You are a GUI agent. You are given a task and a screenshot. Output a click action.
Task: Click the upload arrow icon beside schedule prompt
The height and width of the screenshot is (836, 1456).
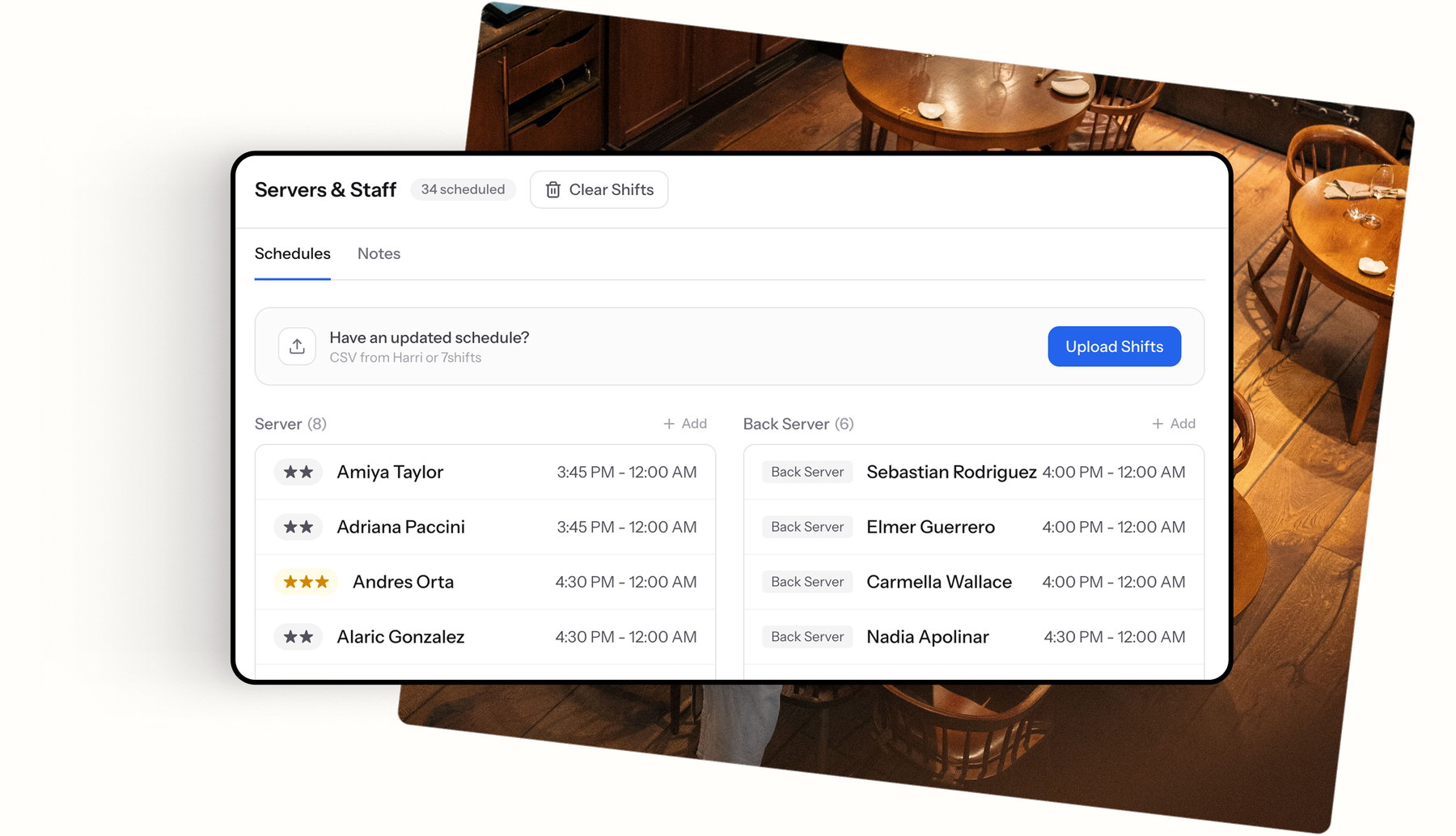click(297, 346)
